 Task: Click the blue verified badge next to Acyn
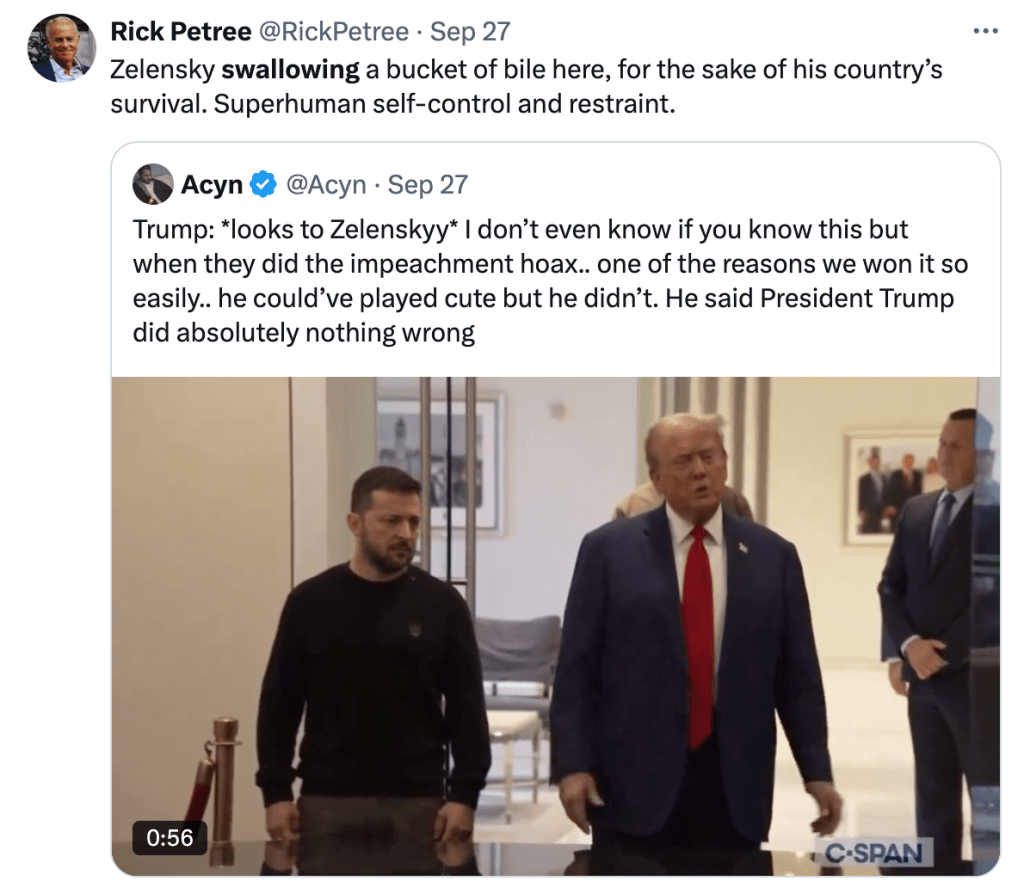pos(262,185)
